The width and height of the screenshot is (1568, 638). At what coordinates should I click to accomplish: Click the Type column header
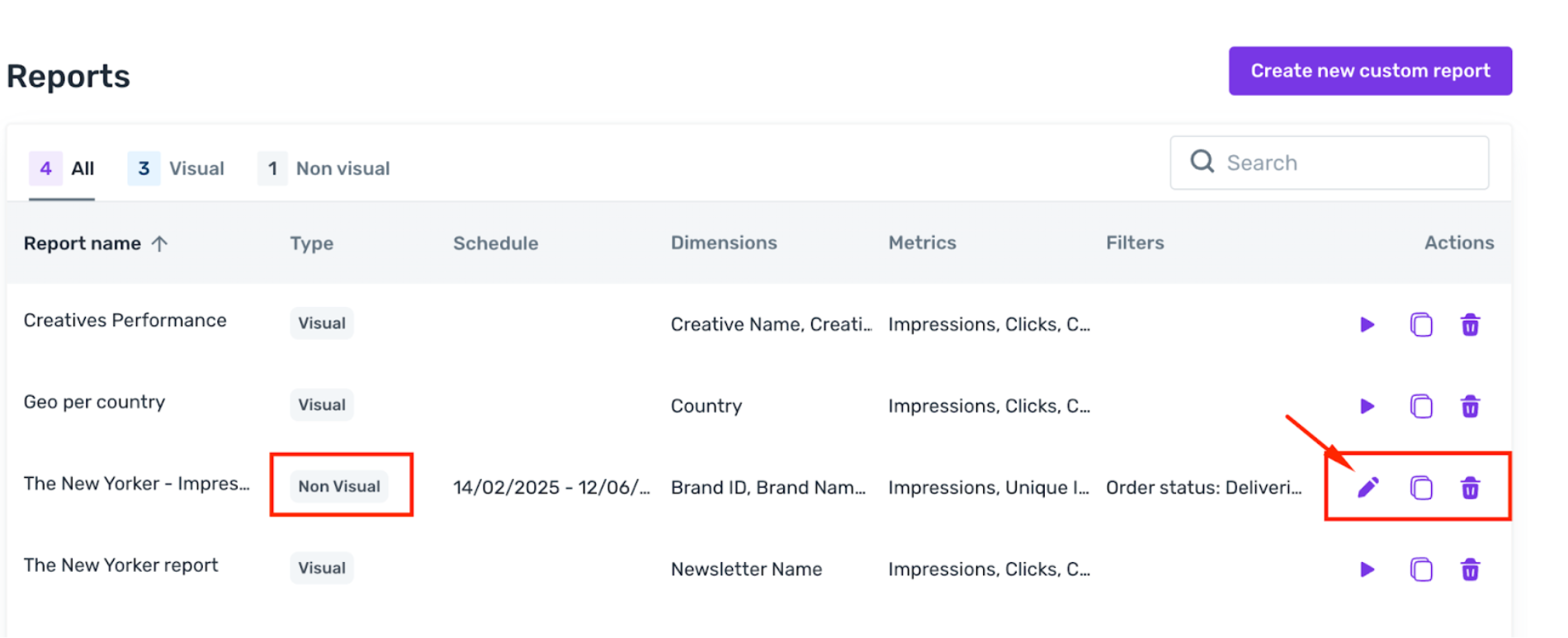311,243
